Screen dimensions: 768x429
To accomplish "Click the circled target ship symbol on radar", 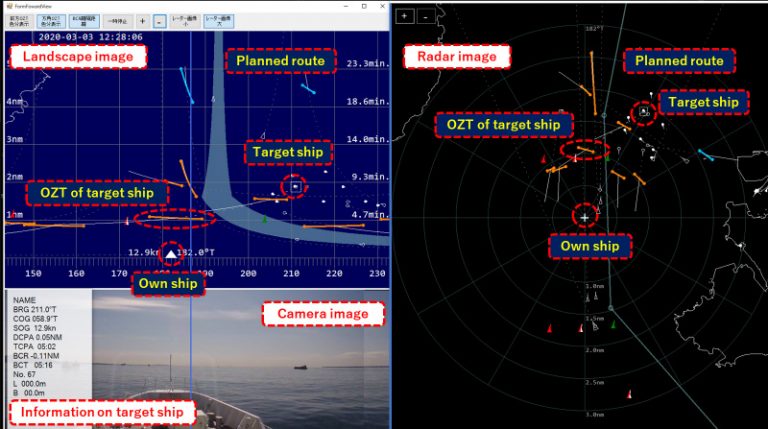I will (643, 112).
